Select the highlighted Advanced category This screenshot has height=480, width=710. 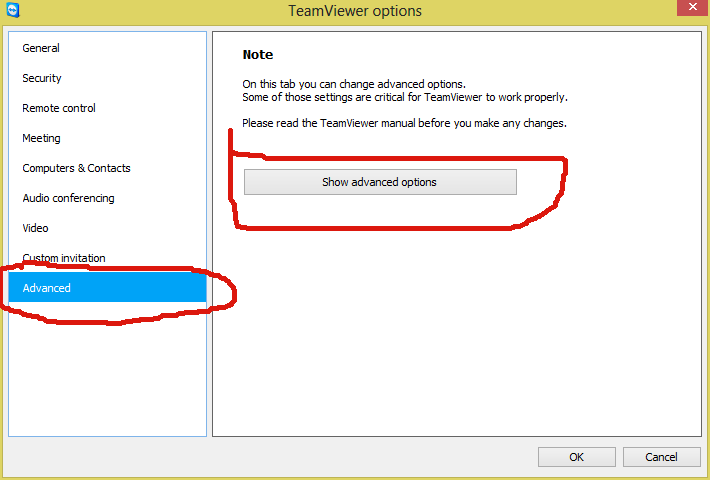tap(107, 288)
